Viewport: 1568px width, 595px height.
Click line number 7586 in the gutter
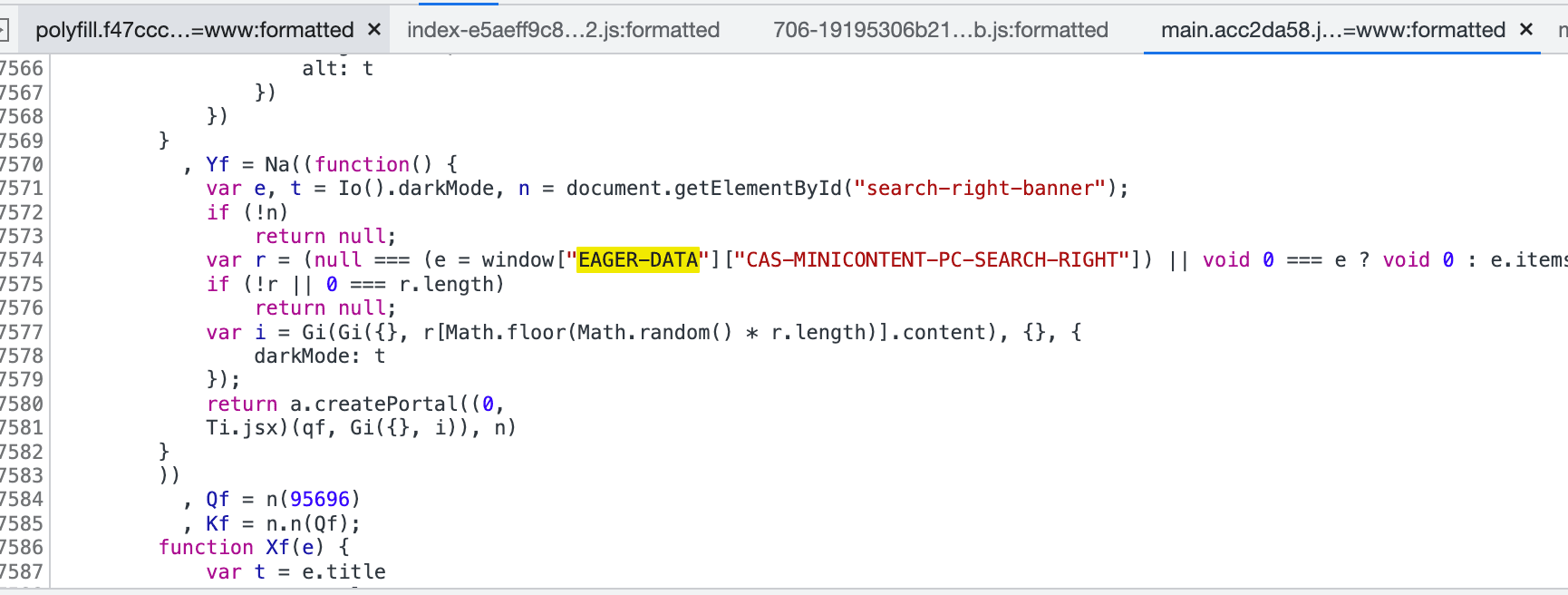[22, 548]
